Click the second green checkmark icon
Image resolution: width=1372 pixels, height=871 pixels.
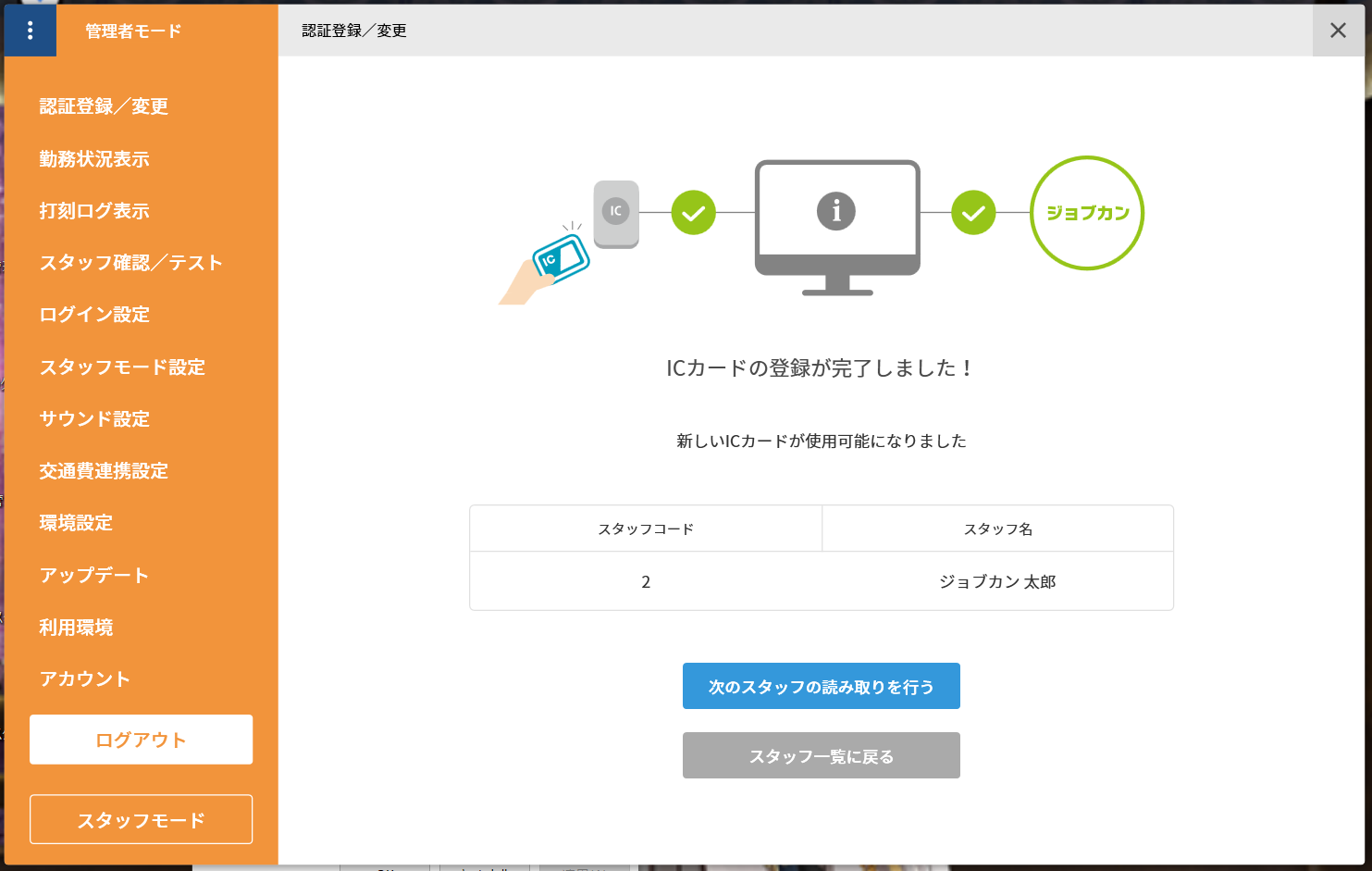(973, 213)
